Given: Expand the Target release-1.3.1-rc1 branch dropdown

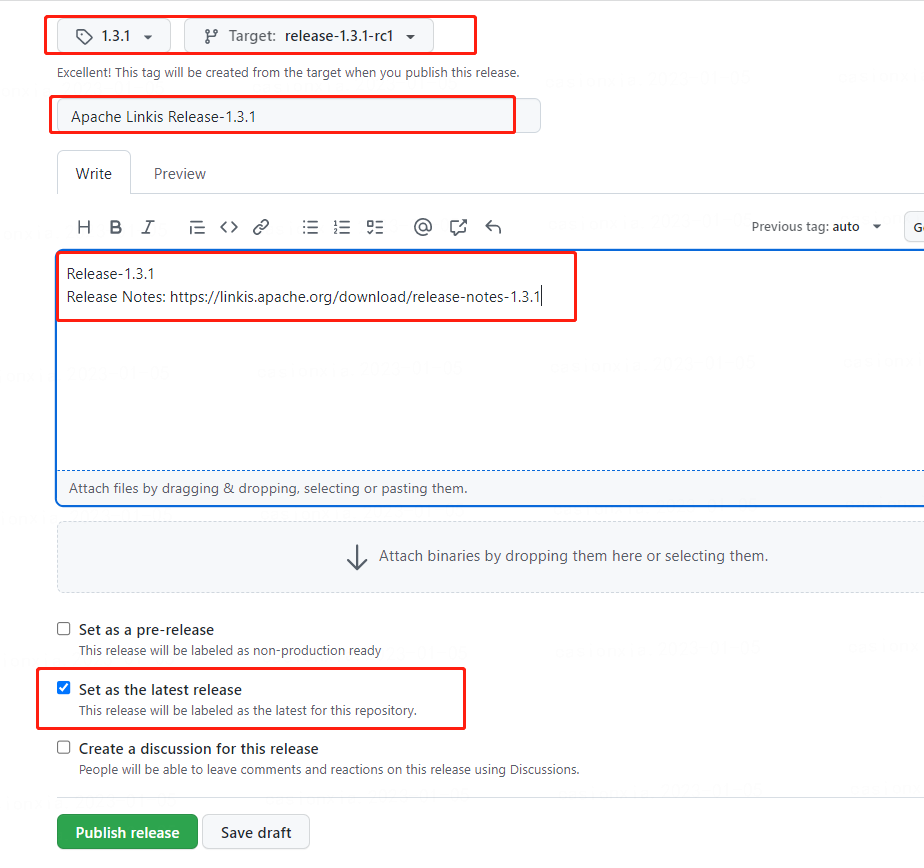Looking at the screenshot, I should [x=308, y=36].
